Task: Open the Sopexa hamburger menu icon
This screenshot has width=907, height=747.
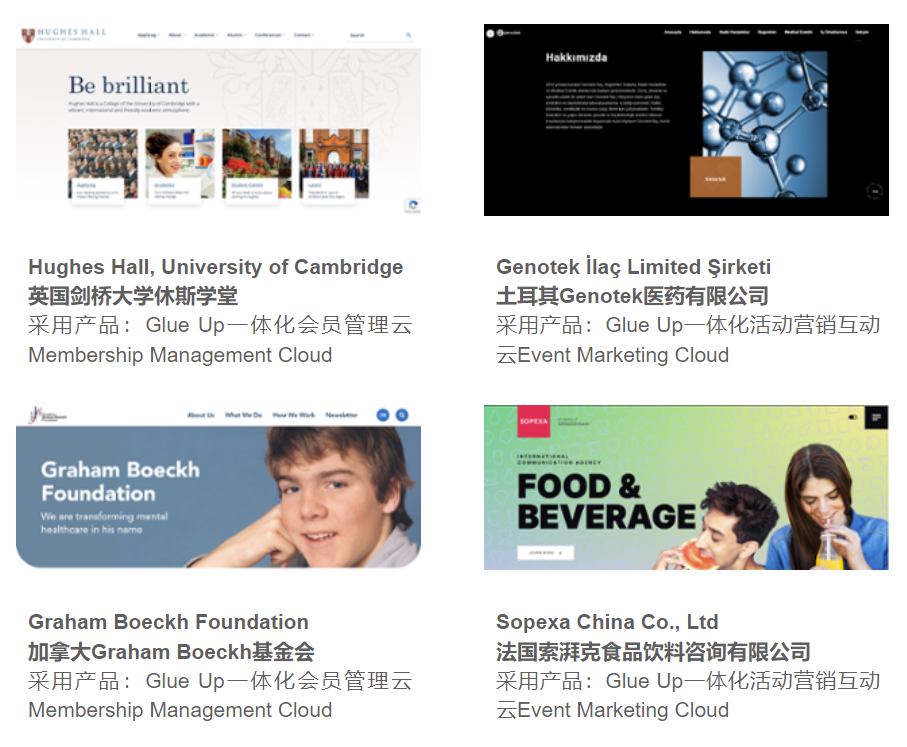Action: pos(876,417)
